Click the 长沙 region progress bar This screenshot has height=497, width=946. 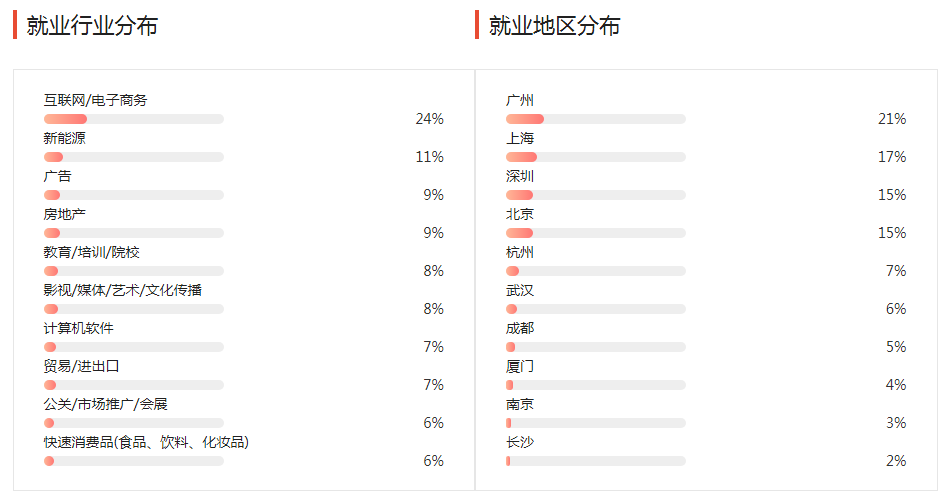coord(595,461)
